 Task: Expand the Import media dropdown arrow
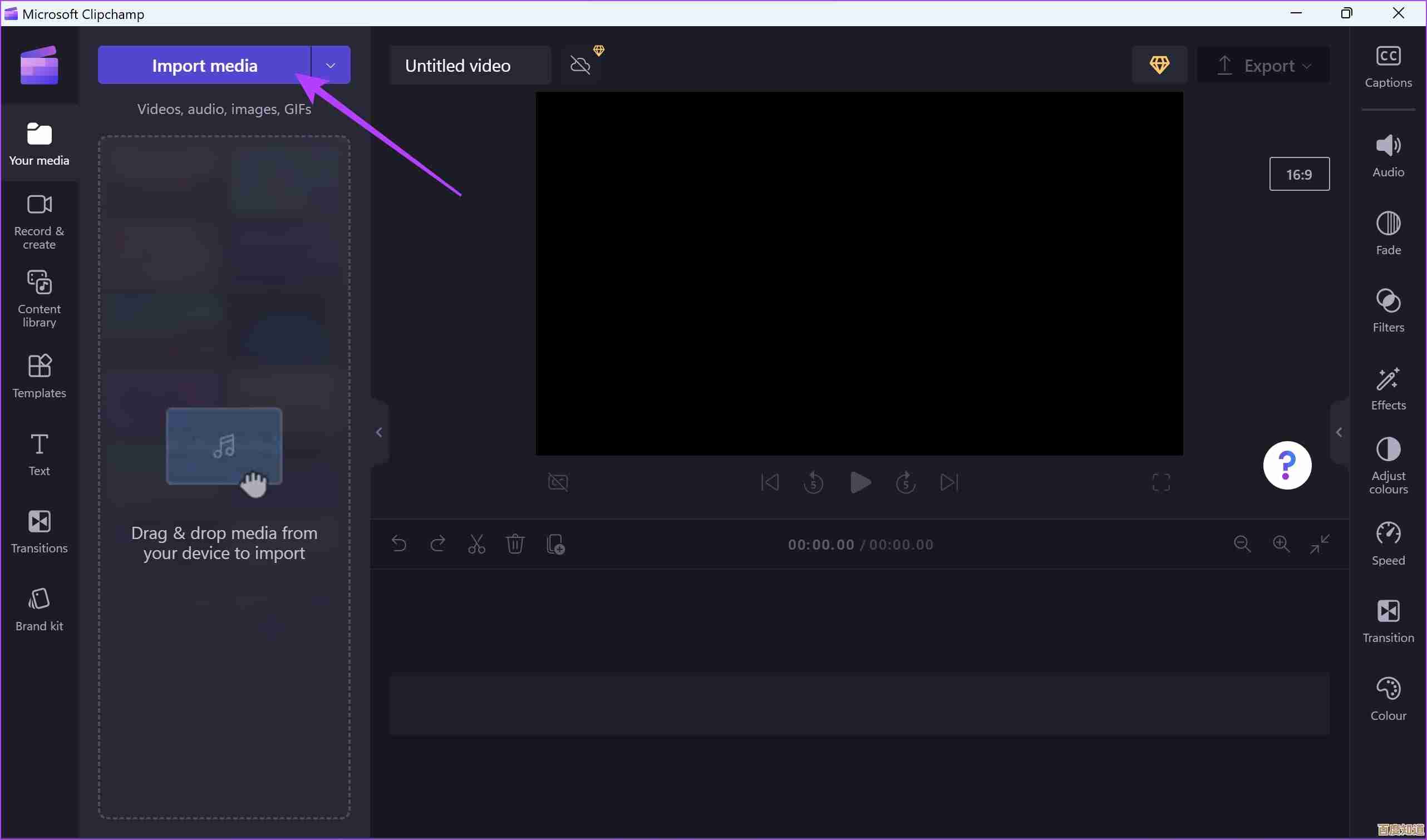331,65
